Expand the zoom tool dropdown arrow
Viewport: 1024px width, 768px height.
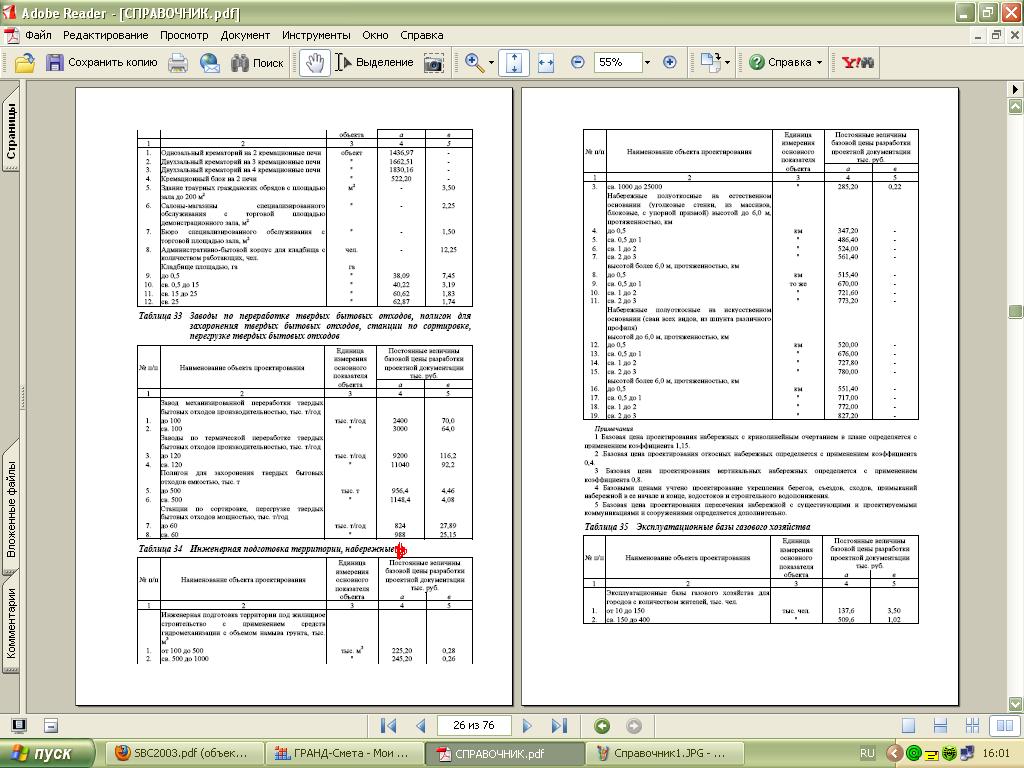click(491, 63)
